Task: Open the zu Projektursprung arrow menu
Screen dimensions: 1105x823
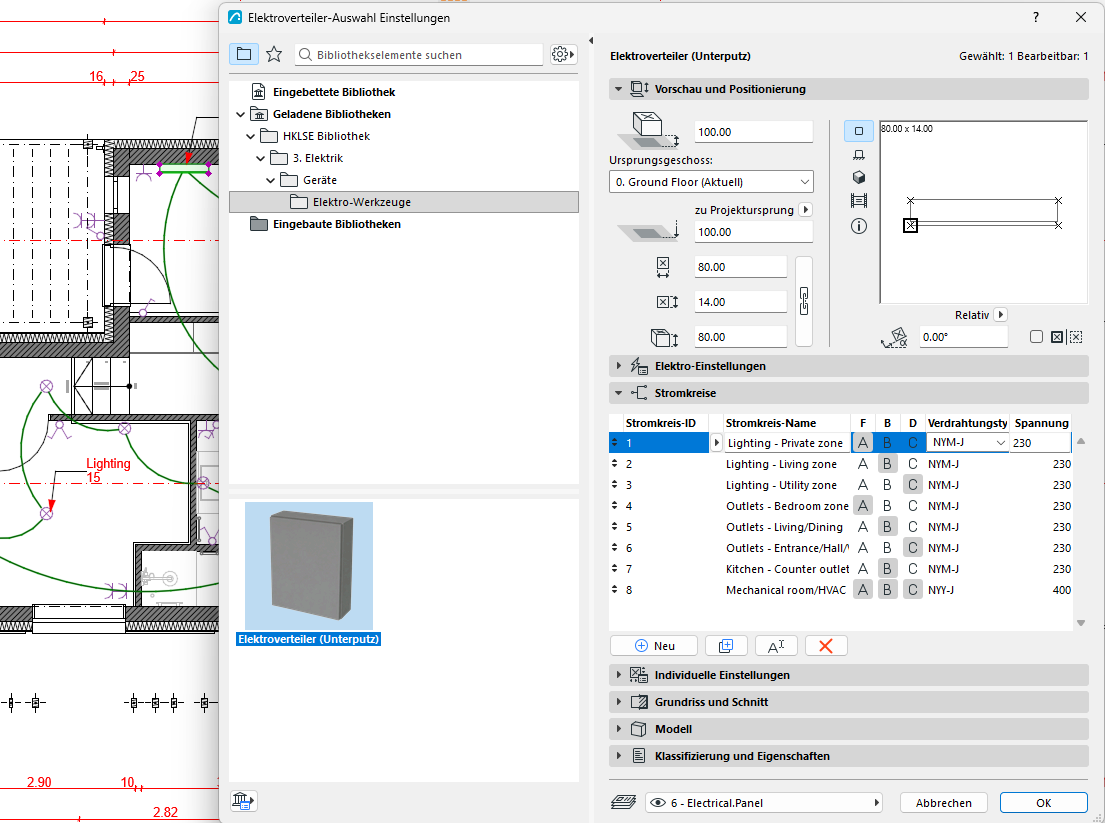Action: click(x=805, y=210)
